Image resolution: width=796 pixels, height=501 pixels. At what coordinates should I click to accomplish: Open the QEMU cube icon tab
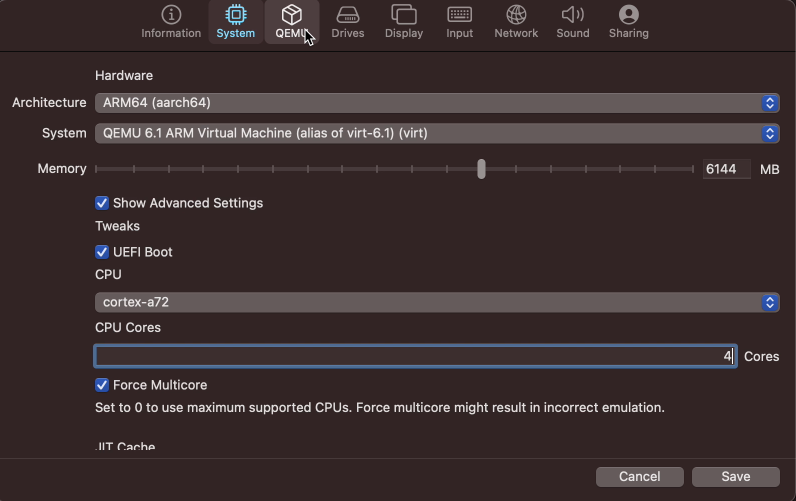click(x=292, y=22)
